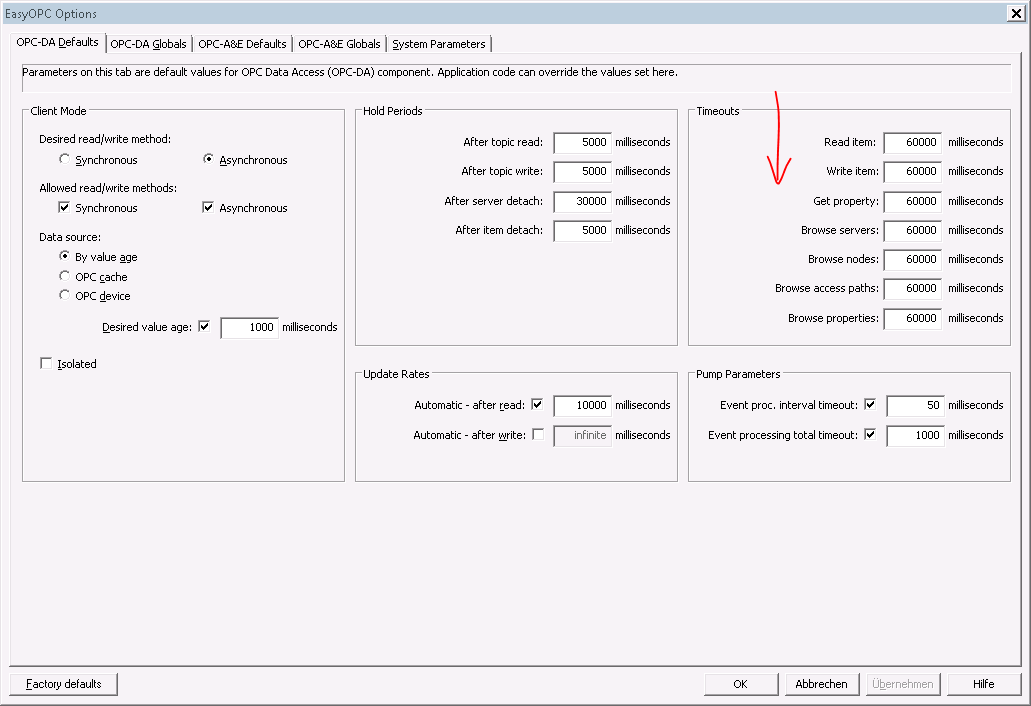Image resolution: width=1031 pixels, height=706 pixels.
Task: Click the Write item timeout field
Action: pos(913,172)
